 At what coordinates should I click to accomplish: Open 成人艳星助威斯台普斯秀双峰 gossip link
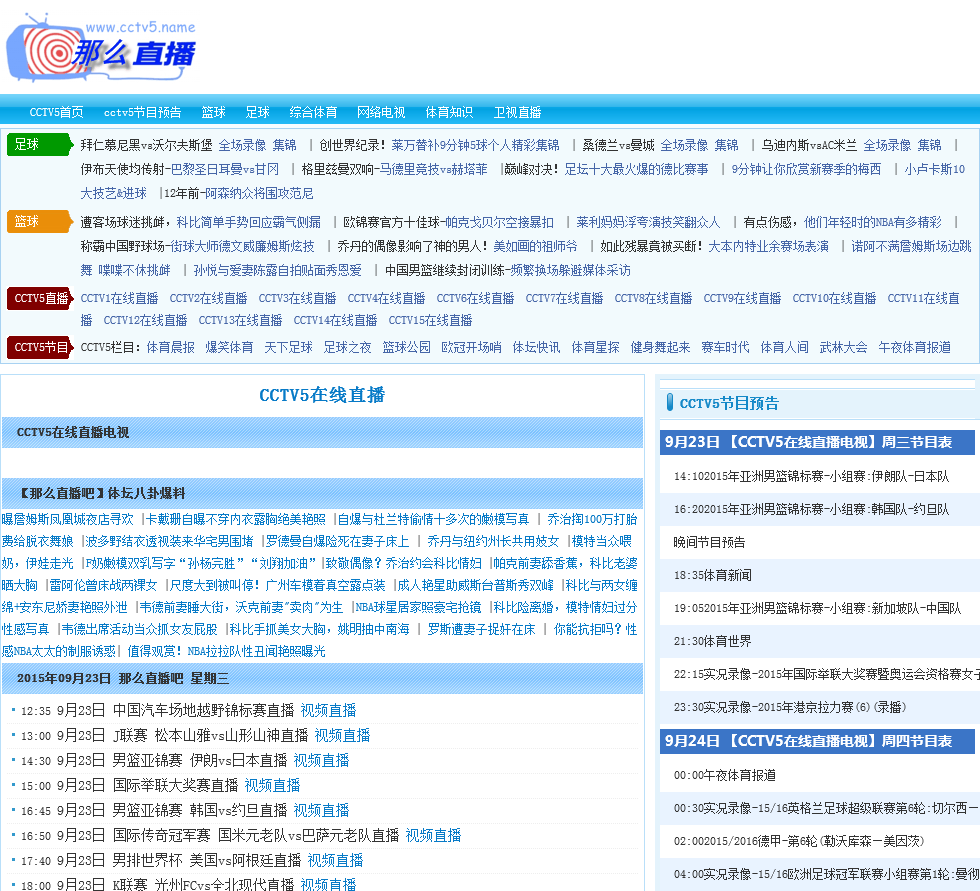(x=476, y=585)
